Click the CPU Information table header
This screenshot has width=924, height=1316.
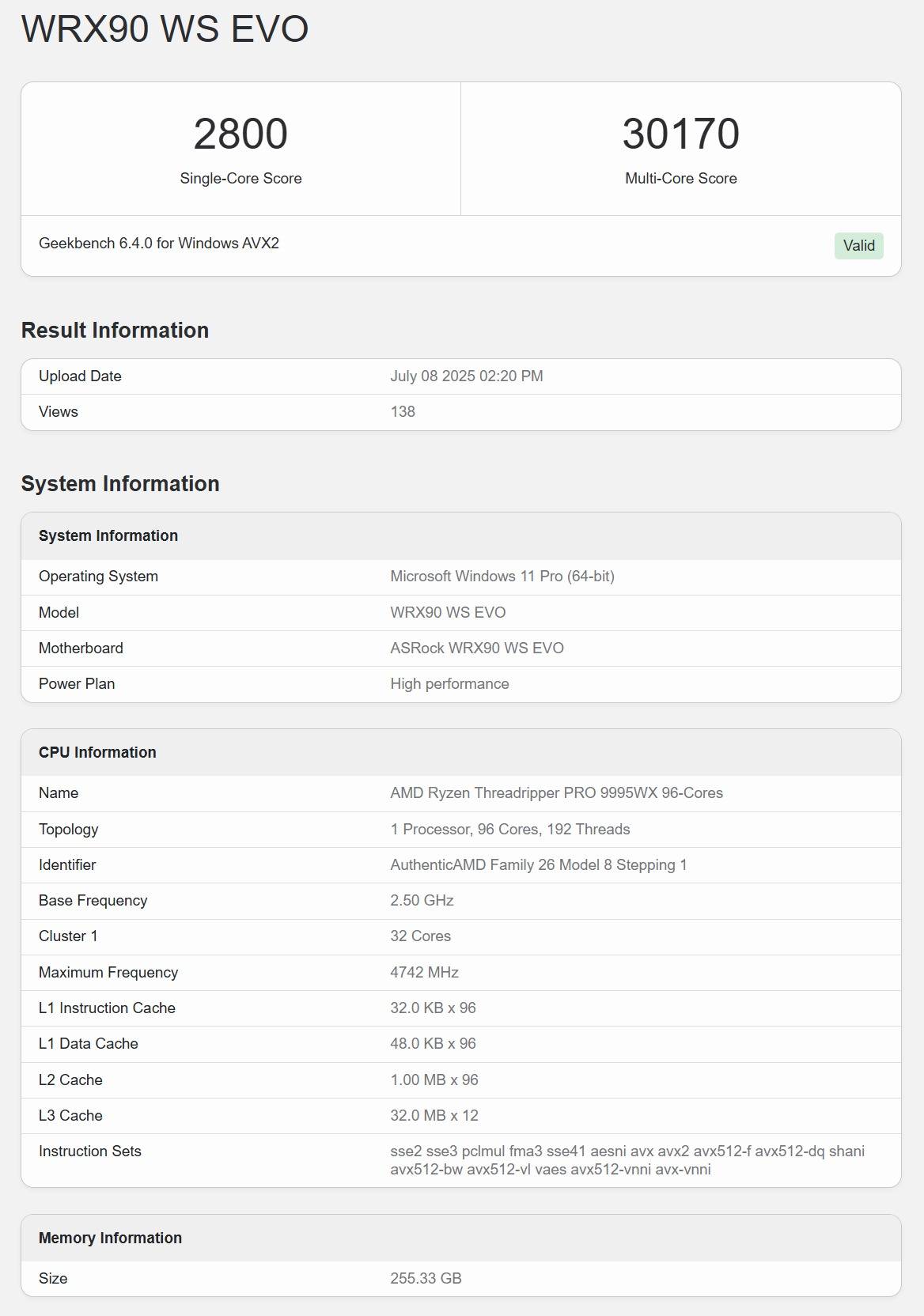(97, 753)
